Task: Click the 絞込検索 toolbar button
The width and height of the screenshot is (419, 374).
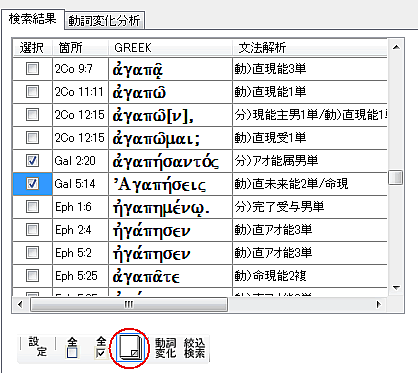Action: (194, 348)
